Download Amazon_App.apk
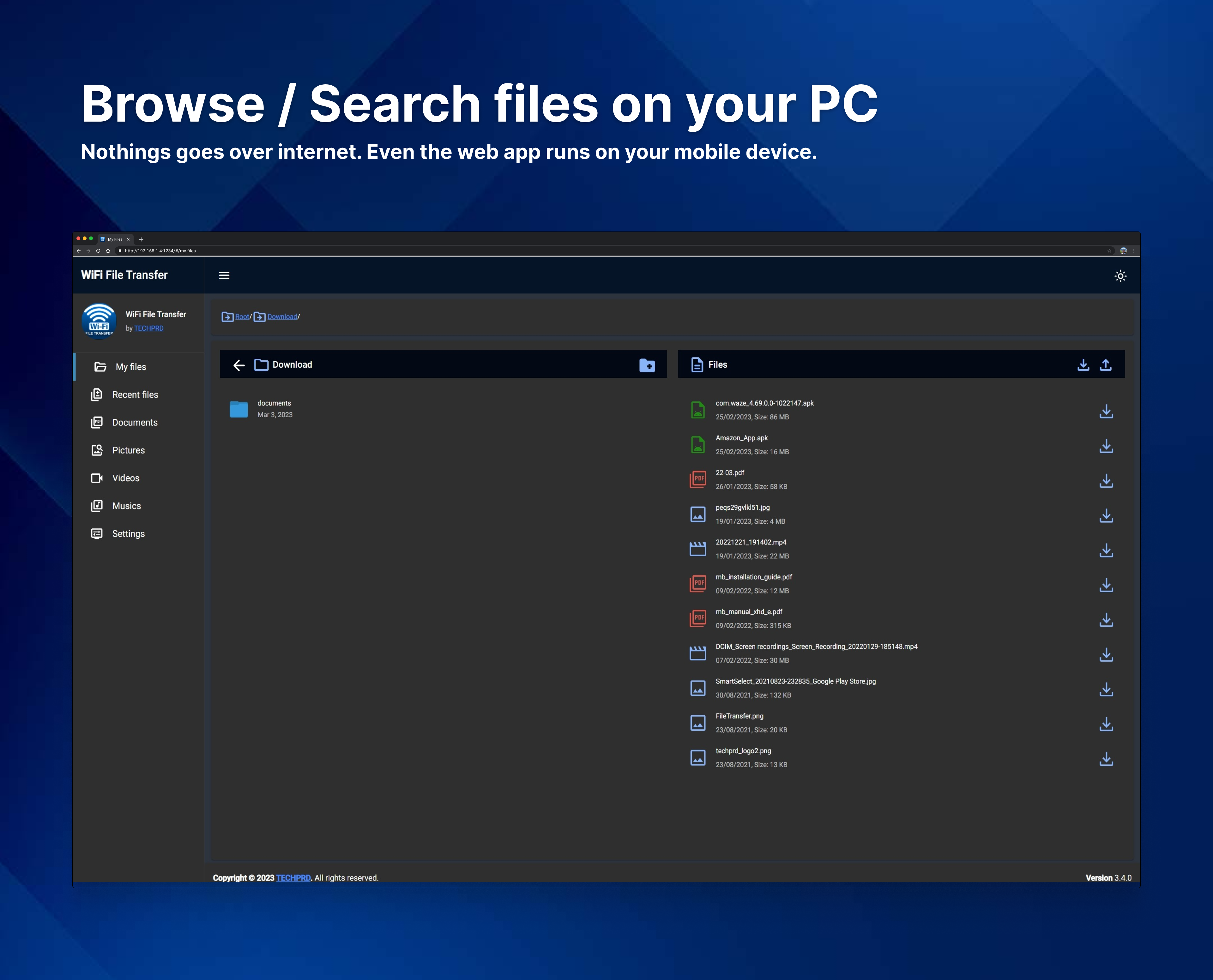 (x=1106, y=446)
